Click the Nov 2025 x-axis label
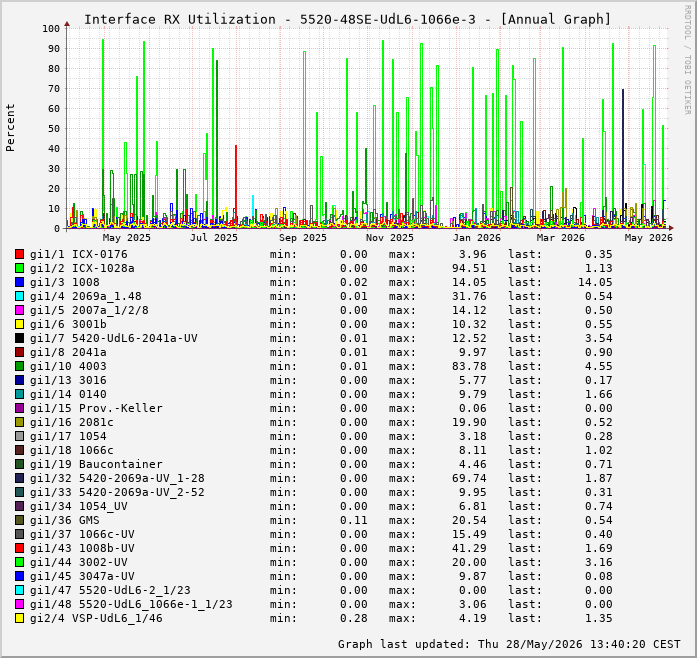Image resolution: width=697 pixels, height=658 pixels. 390,237
